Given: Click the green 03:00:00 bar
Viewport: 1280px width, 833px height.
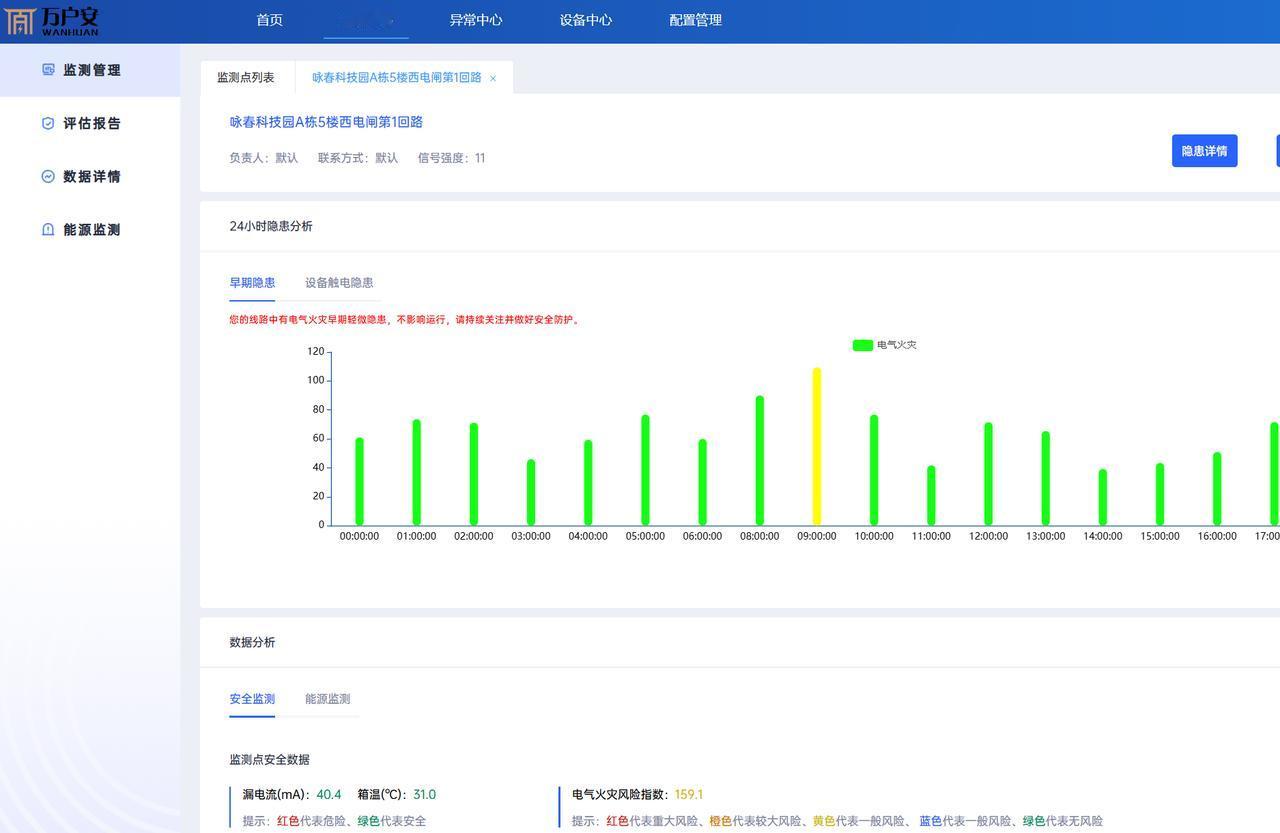Looking at the screenshot, I should pyautogui.click(x=531, y=493).
